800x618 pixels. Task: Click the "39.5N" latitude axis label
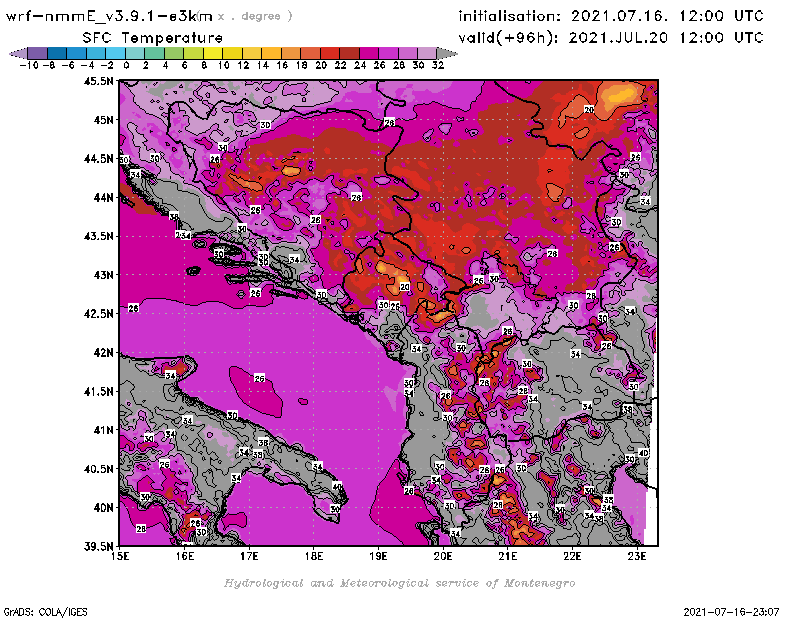[99, 546]
